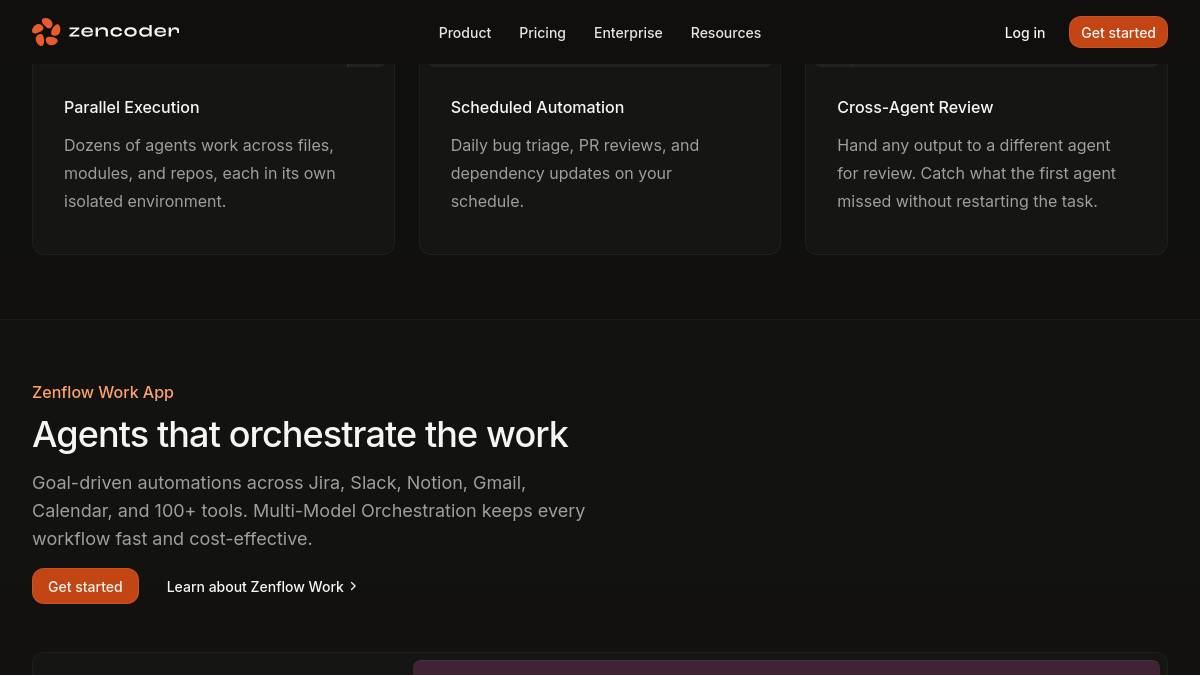Screen dimensions: 1200x675
Task: Click the Goal-driven automations paragraph
Action: point(308,510)
